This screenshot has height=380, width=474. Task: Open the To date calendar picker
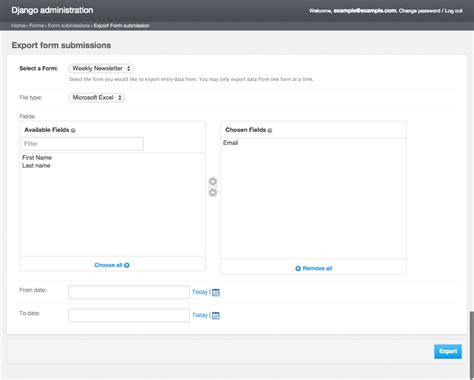tap(216, 315)
